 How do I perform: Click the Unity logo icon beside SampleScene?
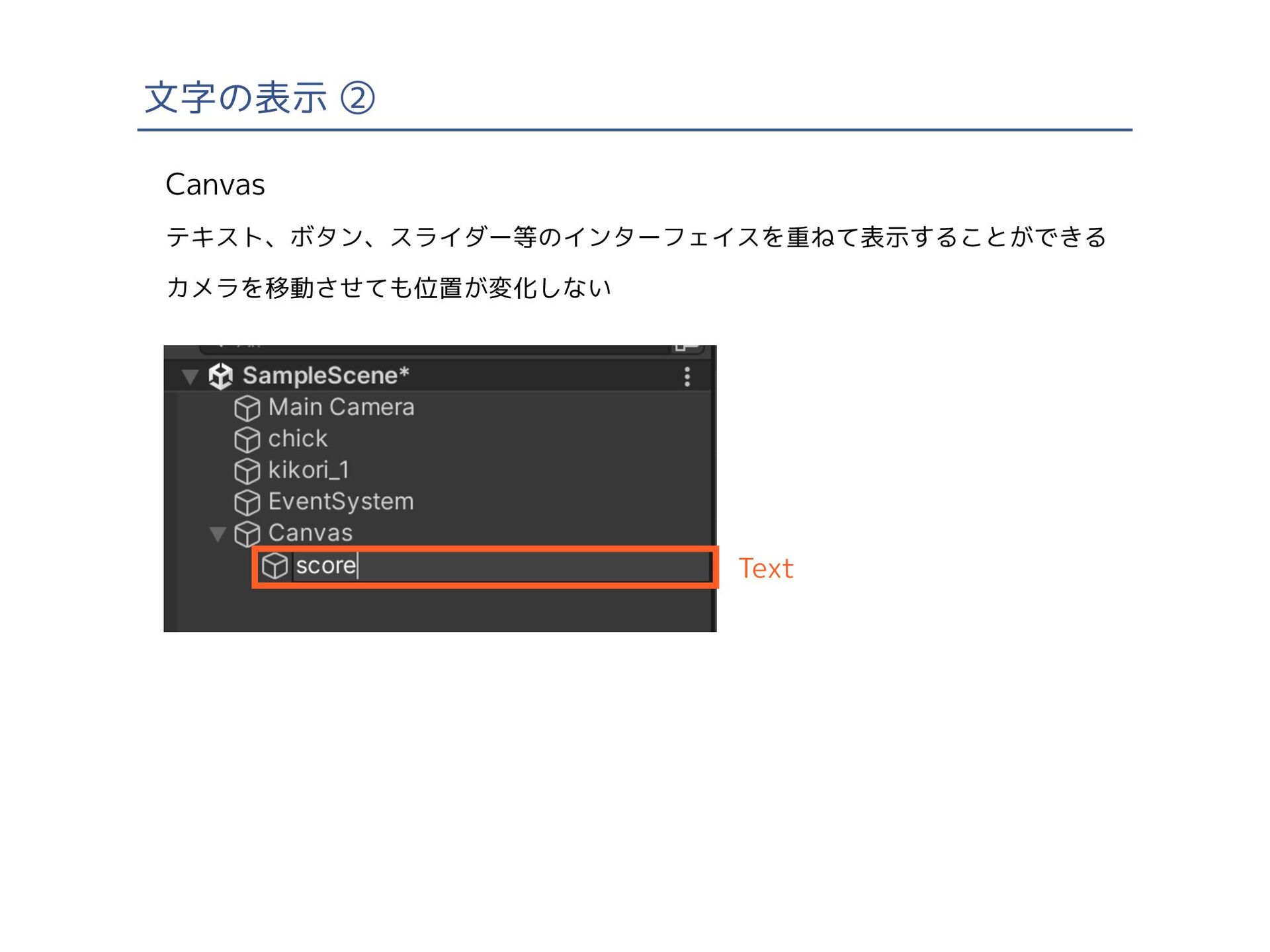[220, 376]
